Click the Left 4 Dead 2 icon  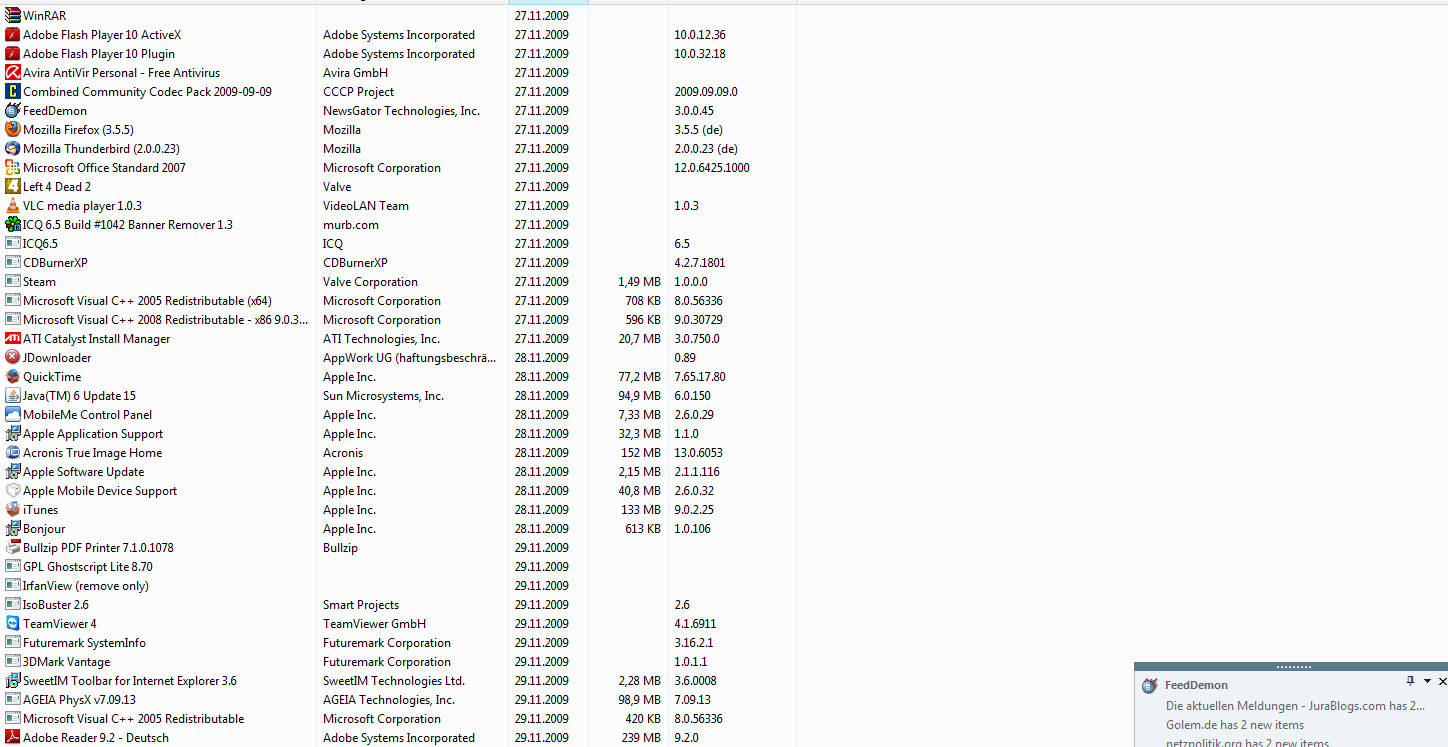tap(12, 187)
